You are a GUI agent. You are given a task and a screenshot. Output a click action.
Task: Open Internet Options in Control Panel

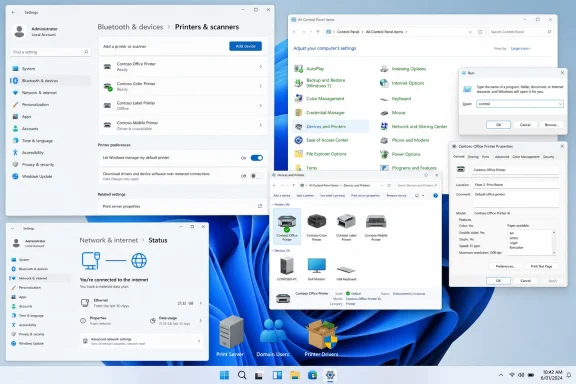pos(402,83)
